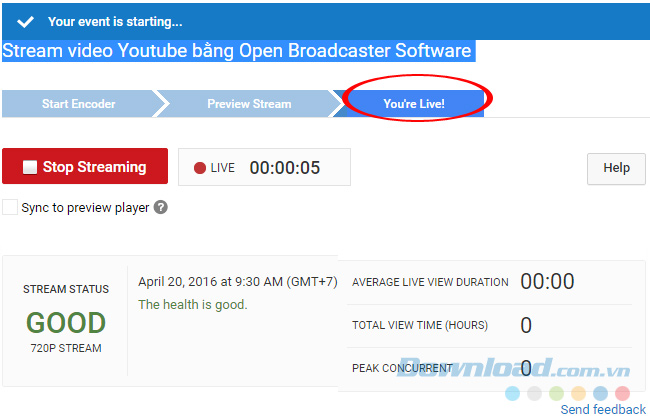This screenshot has width=650, height=417.
Task: Click the 'PEAK CONCURRENT' label
Action: 402,368
